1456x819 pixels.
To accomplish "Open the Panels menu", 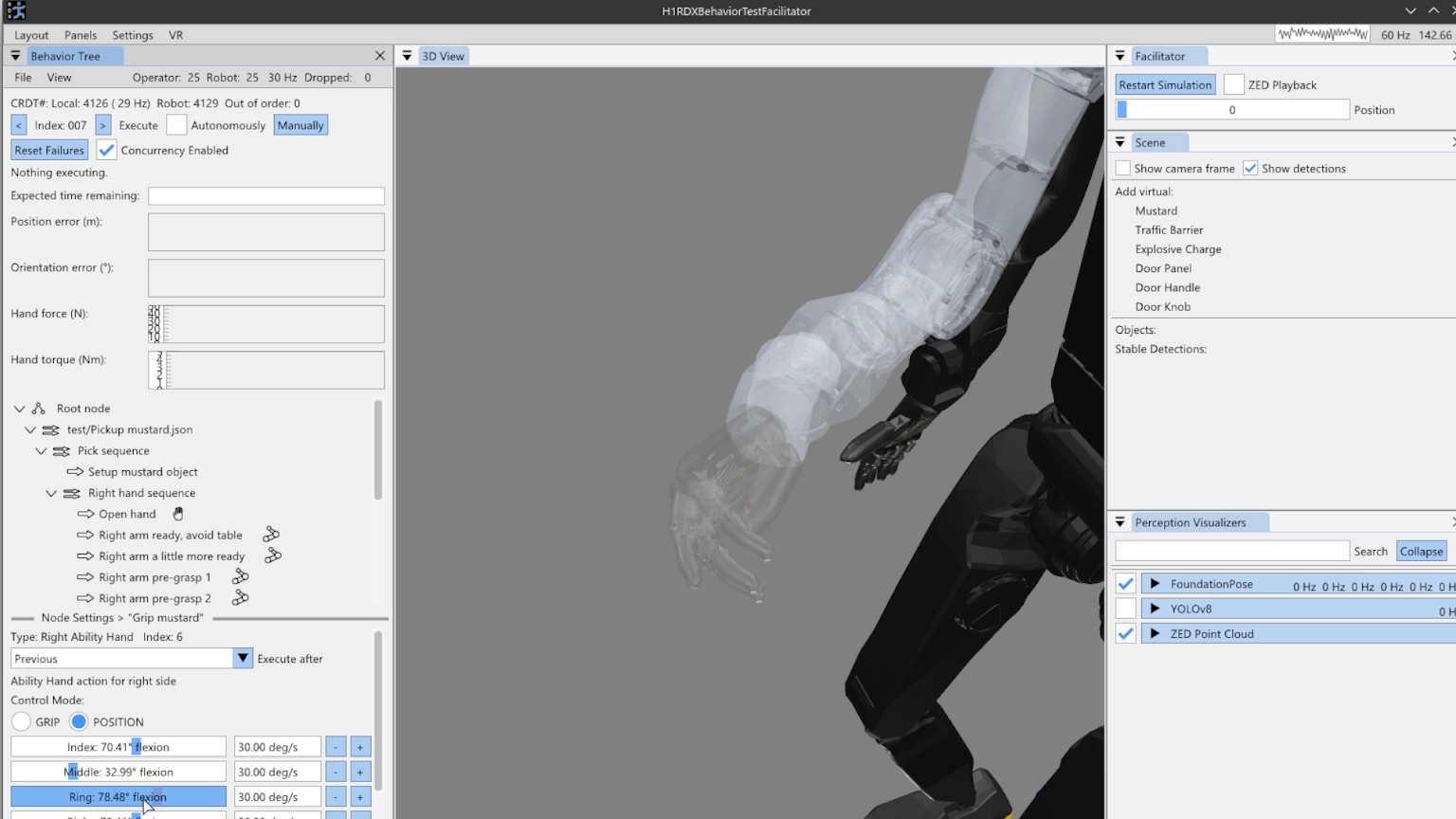I will point(81,35).
